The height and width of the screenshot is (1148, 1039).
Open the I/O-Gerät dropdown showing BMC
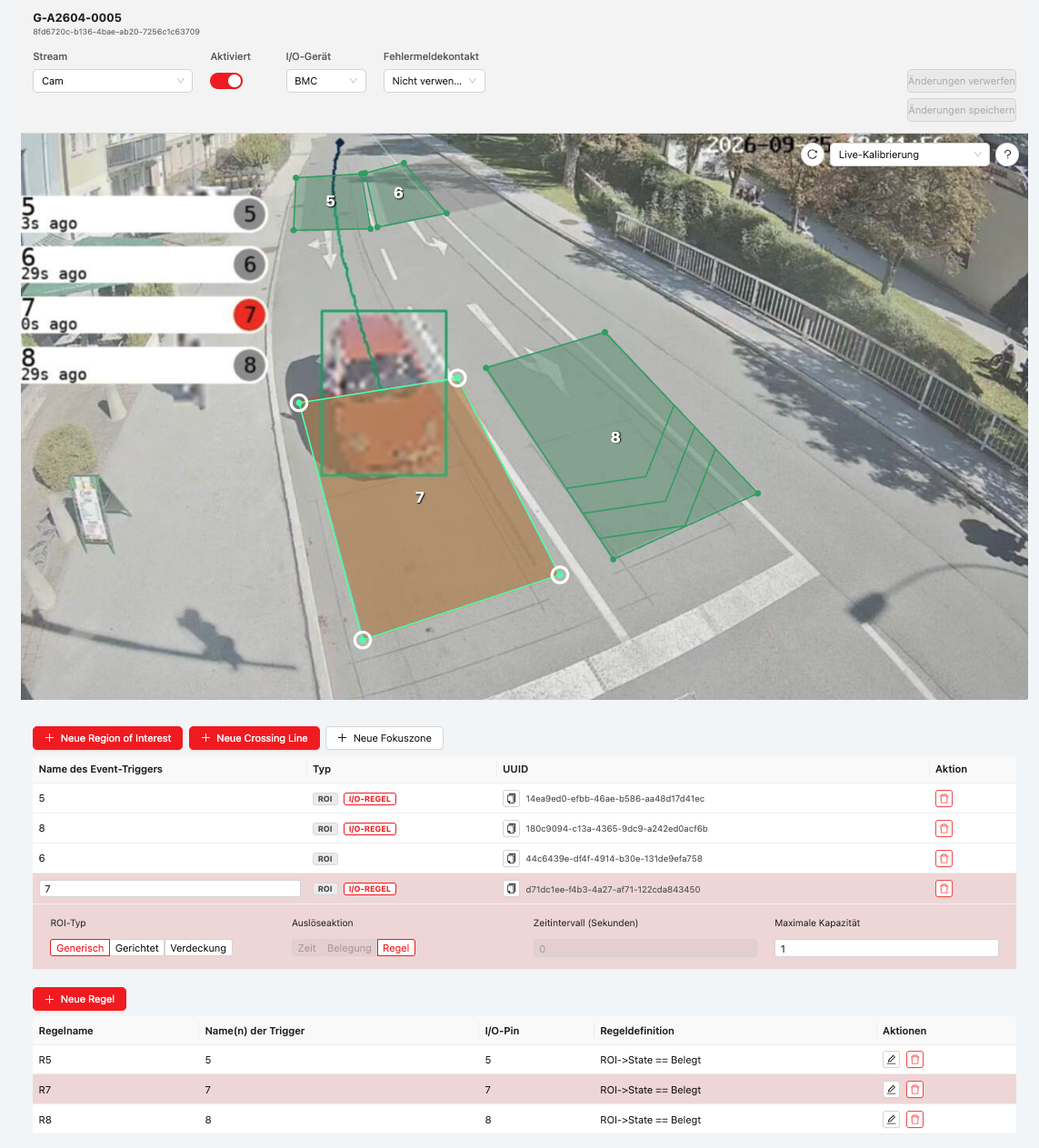(325, 81)
